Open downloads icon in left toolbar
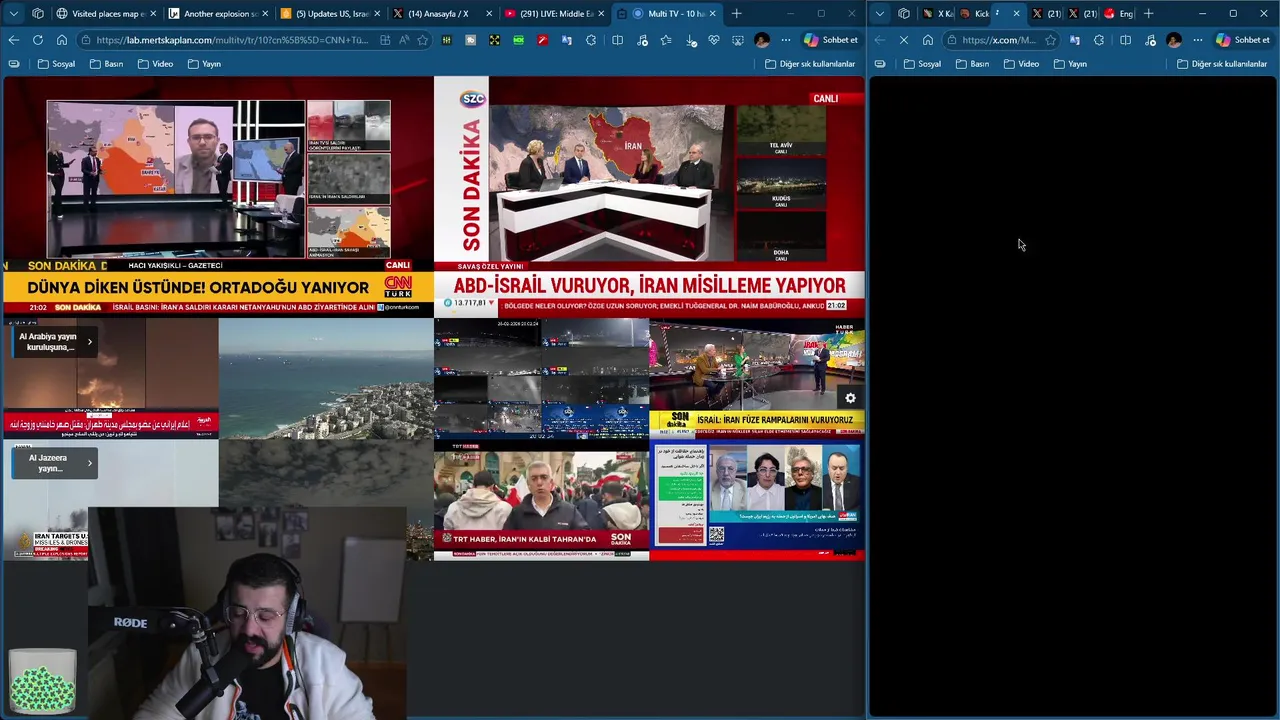1280x720 pixels. point(691,40)
